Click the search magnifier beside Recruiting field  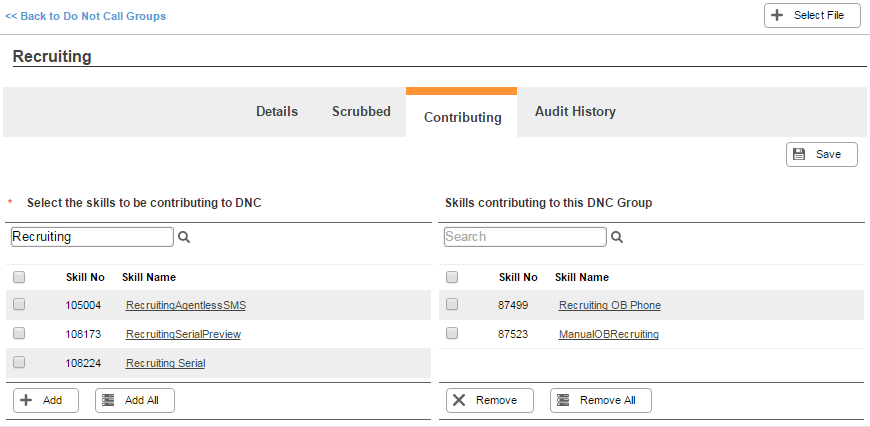tap(184, 237)
